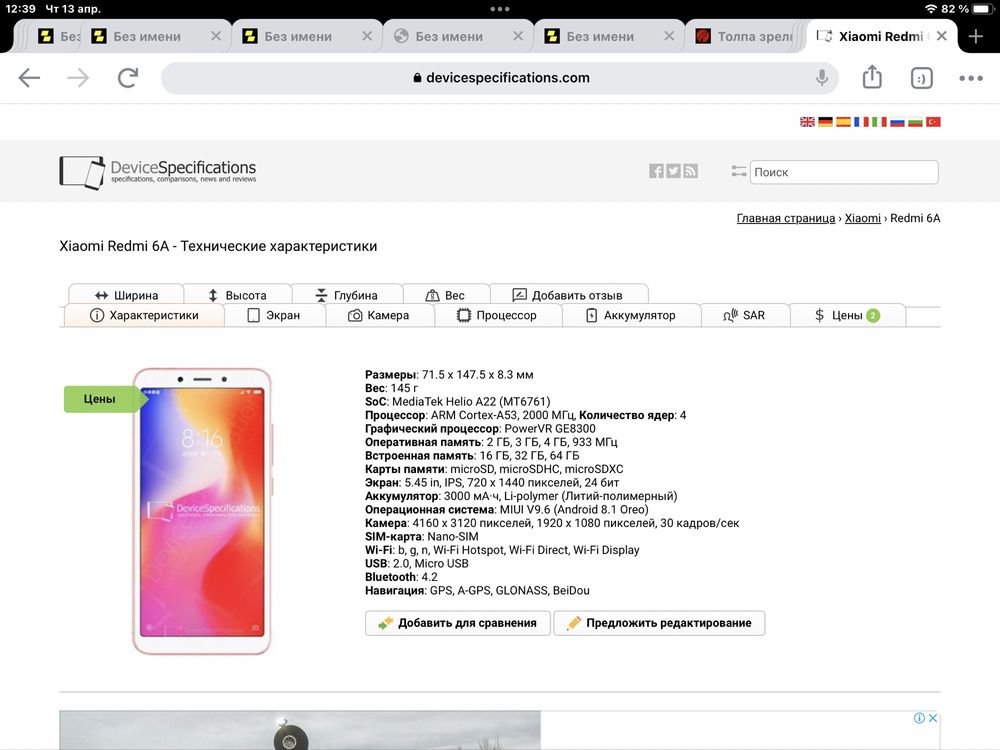Close the Xiaomi Redmi tab
This screenshot has height=750, width=1000.
pos(941,36)
